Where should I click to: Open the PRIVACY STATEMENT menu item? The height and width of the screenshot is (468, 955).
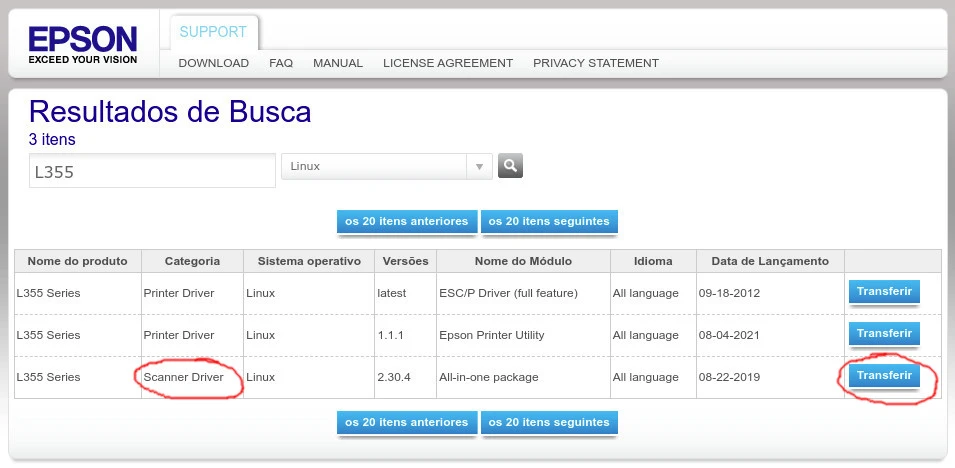click(596, 63)
